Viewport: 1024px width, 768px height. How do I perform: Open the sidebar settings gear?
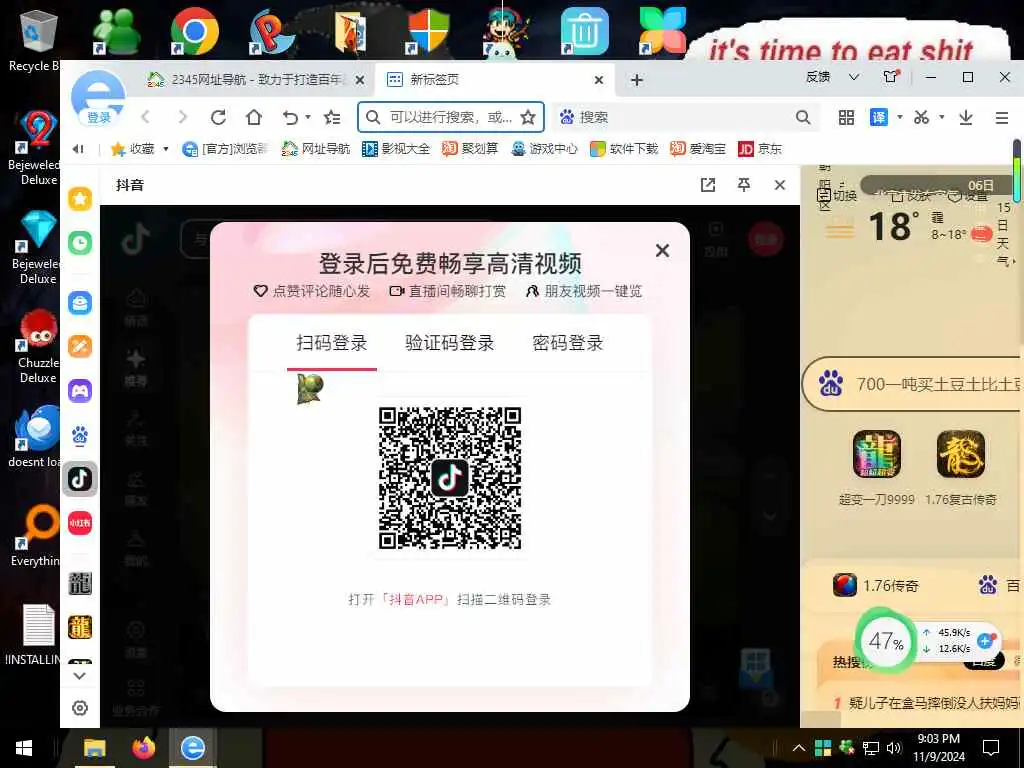tap(80, 708)
